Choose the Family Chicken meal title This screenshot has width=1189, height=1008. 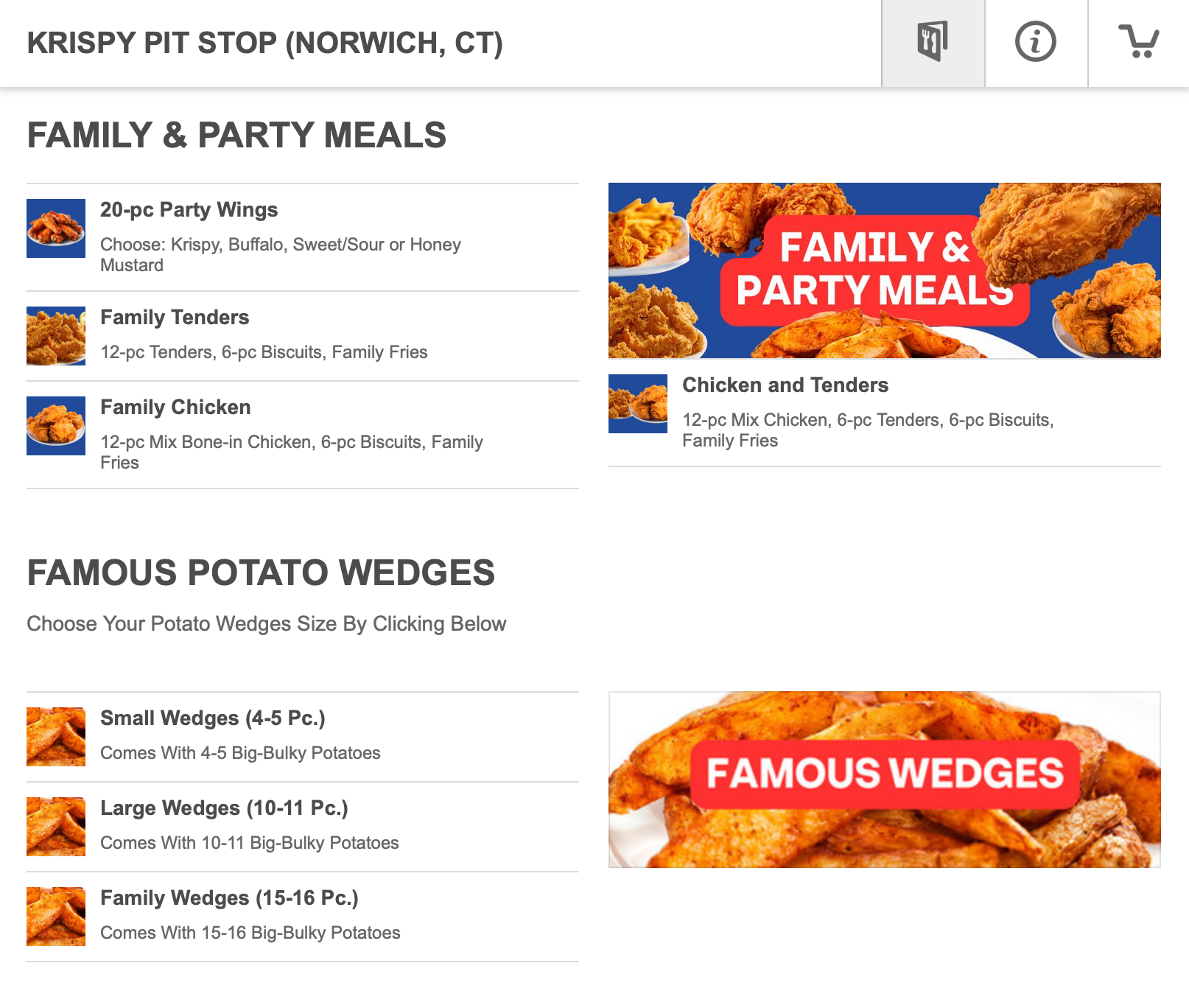point(175,407)
